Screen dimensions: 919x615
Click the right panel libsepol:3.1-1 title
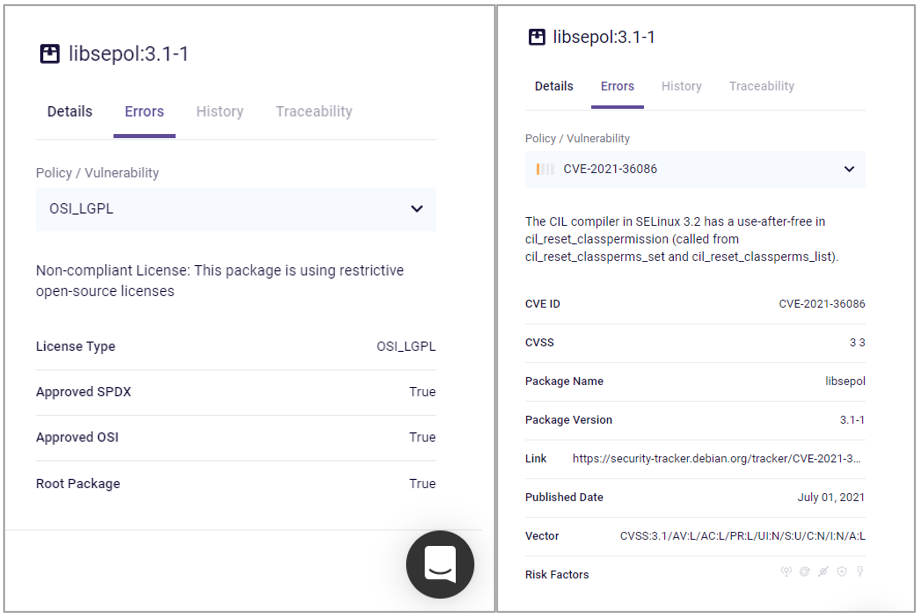tap(604, 37)
